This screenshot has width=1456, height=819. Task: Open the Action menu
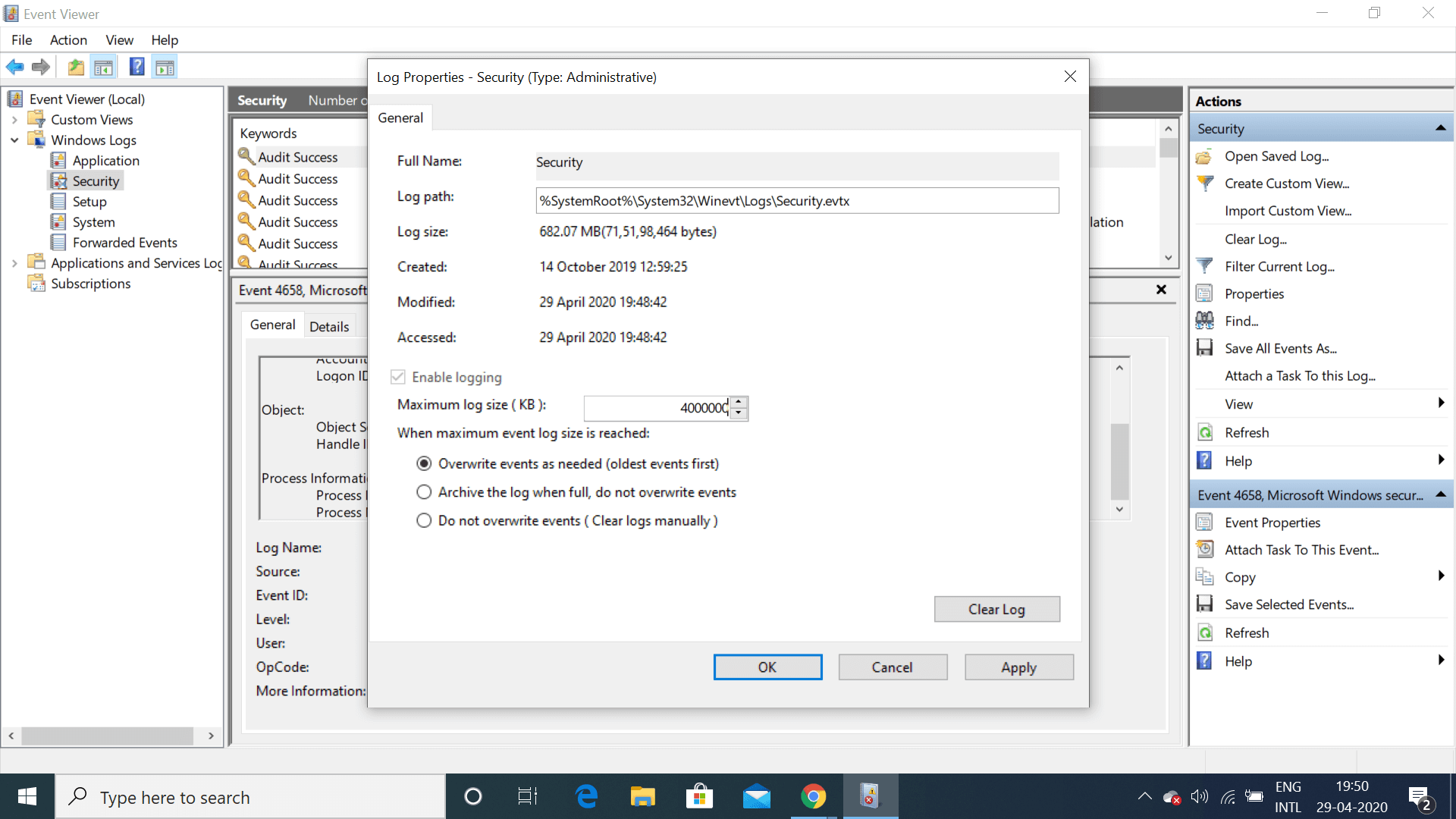click(x=67, y=40)
